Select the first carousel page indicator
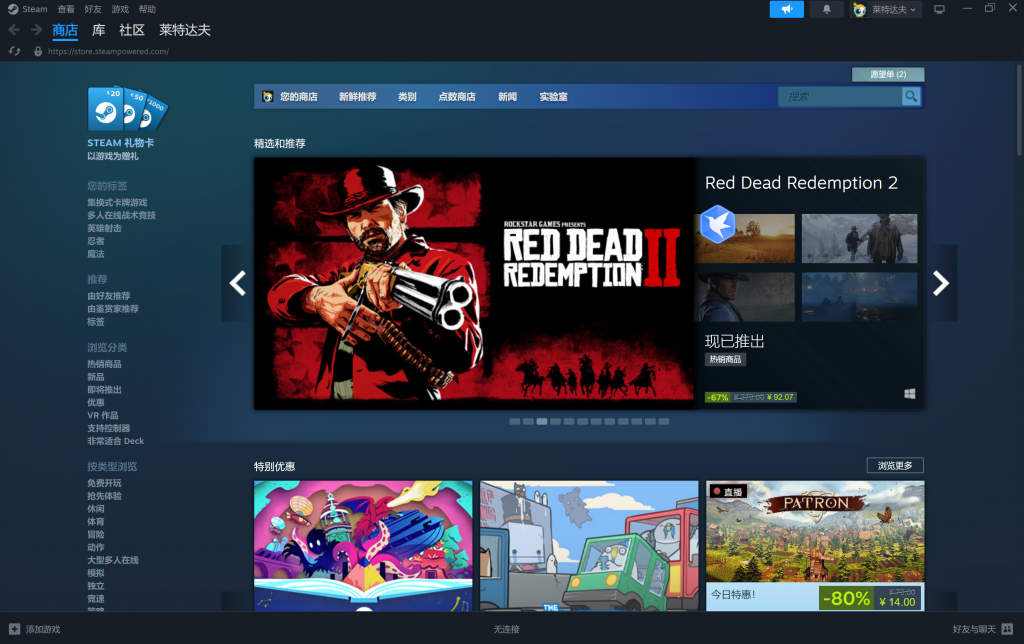Viewport: 1024px width, 644px height. pyautogui.click(x=515, y=421)
